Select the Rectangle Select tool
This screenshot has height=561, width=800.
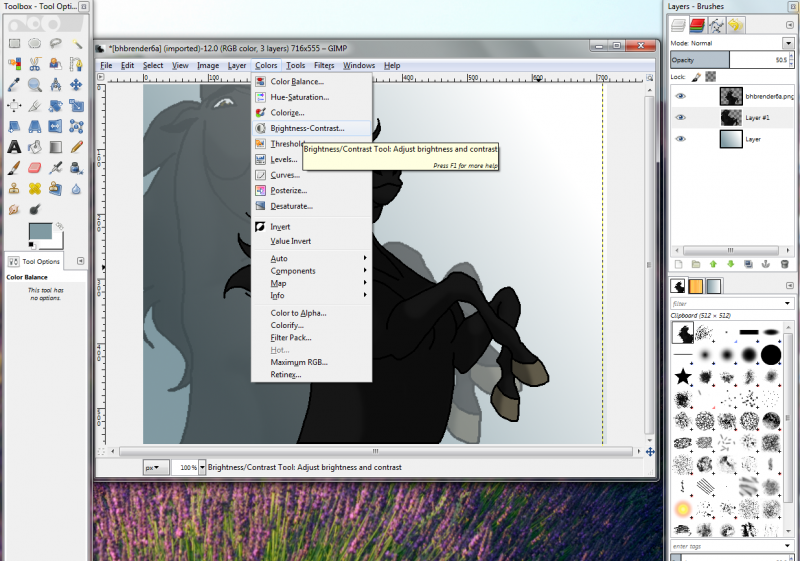click(x=14, y=43)
